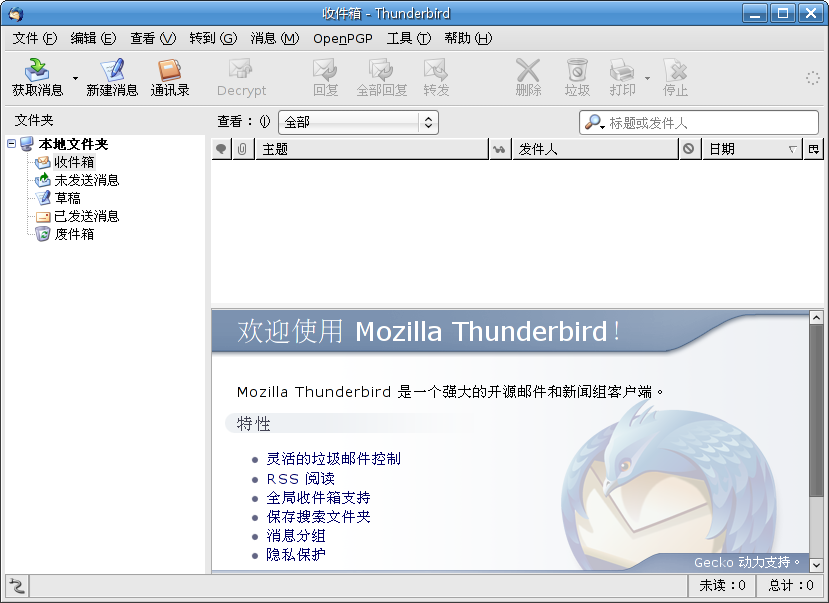Collapse the 本地文件夹 tree node
829x603 pixels.
[12, 143]
